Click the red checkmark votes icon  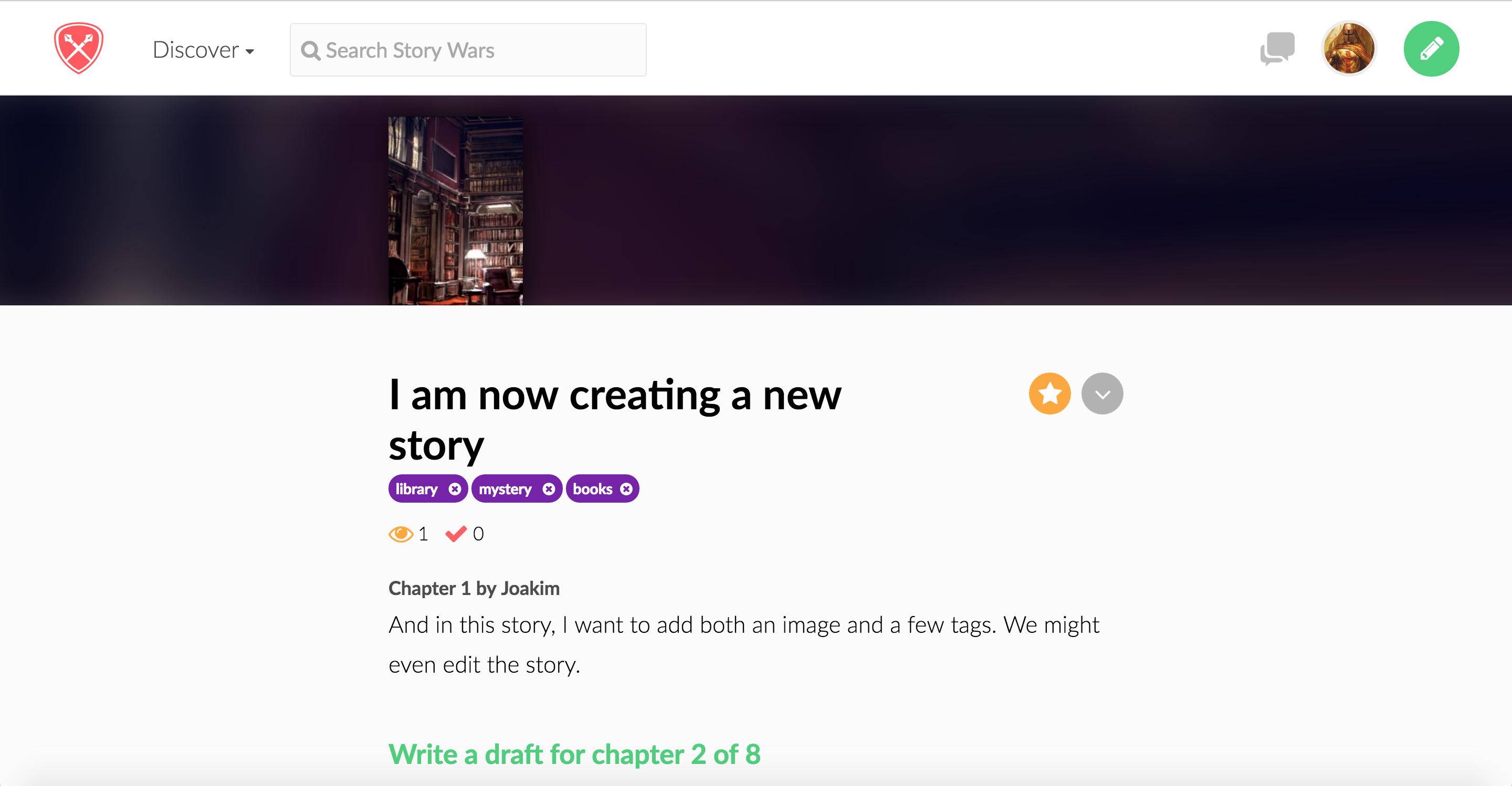(456, 534)
